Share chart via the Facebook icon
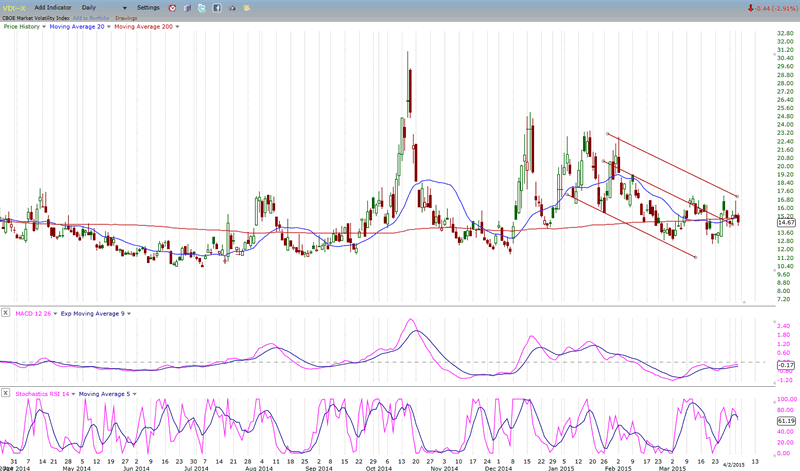800x471 pixels. coord(216,7)
